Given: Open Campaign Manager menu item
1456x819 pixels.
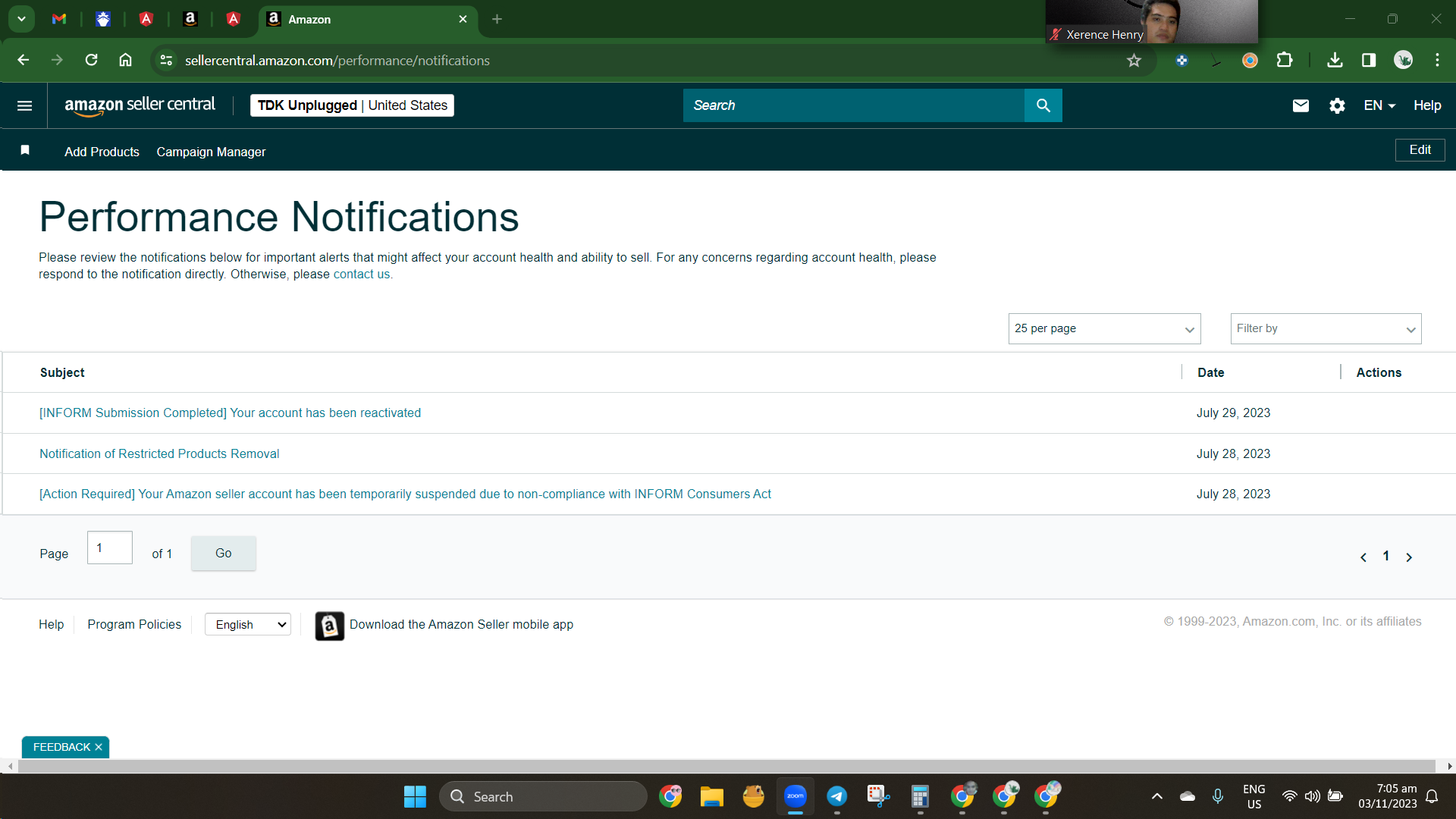Looking at the screenshot, I should [x=211, y=152].
